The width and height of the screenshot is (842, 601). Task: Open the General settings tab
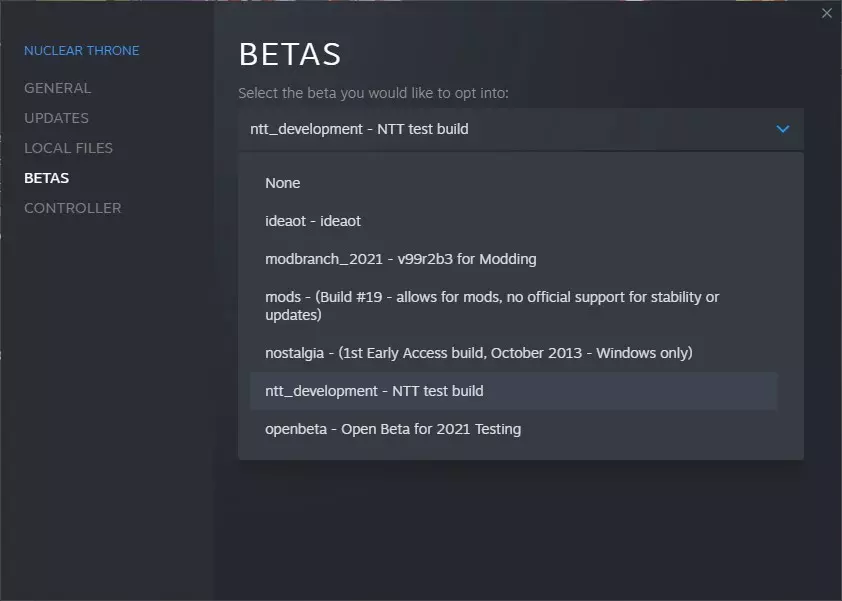(57, 88)
